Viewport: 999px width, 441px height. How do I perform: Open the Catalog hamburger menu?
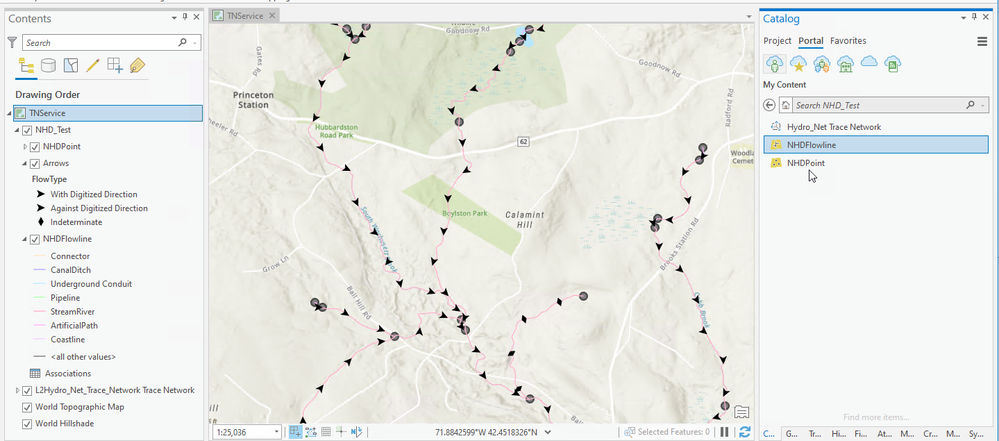tap(982, 41)
